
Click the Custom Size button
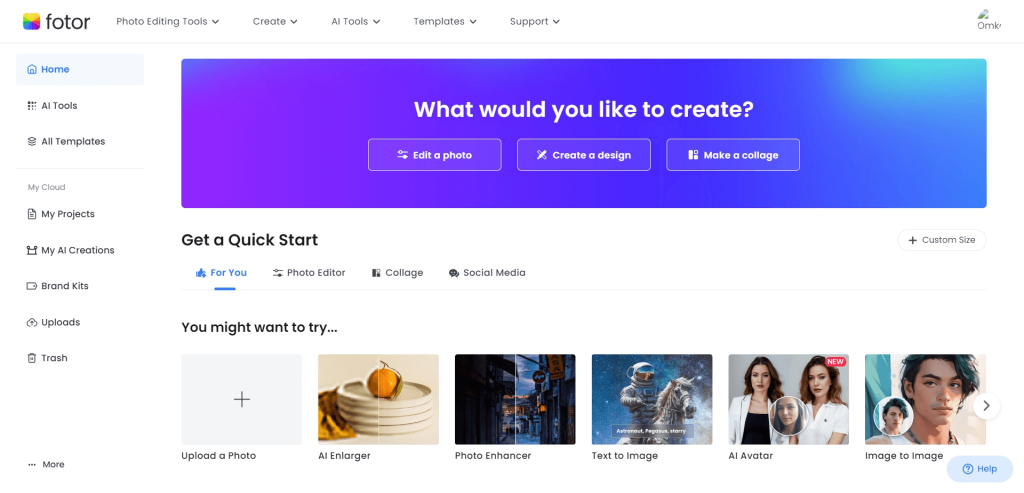[x=942, y=240]
